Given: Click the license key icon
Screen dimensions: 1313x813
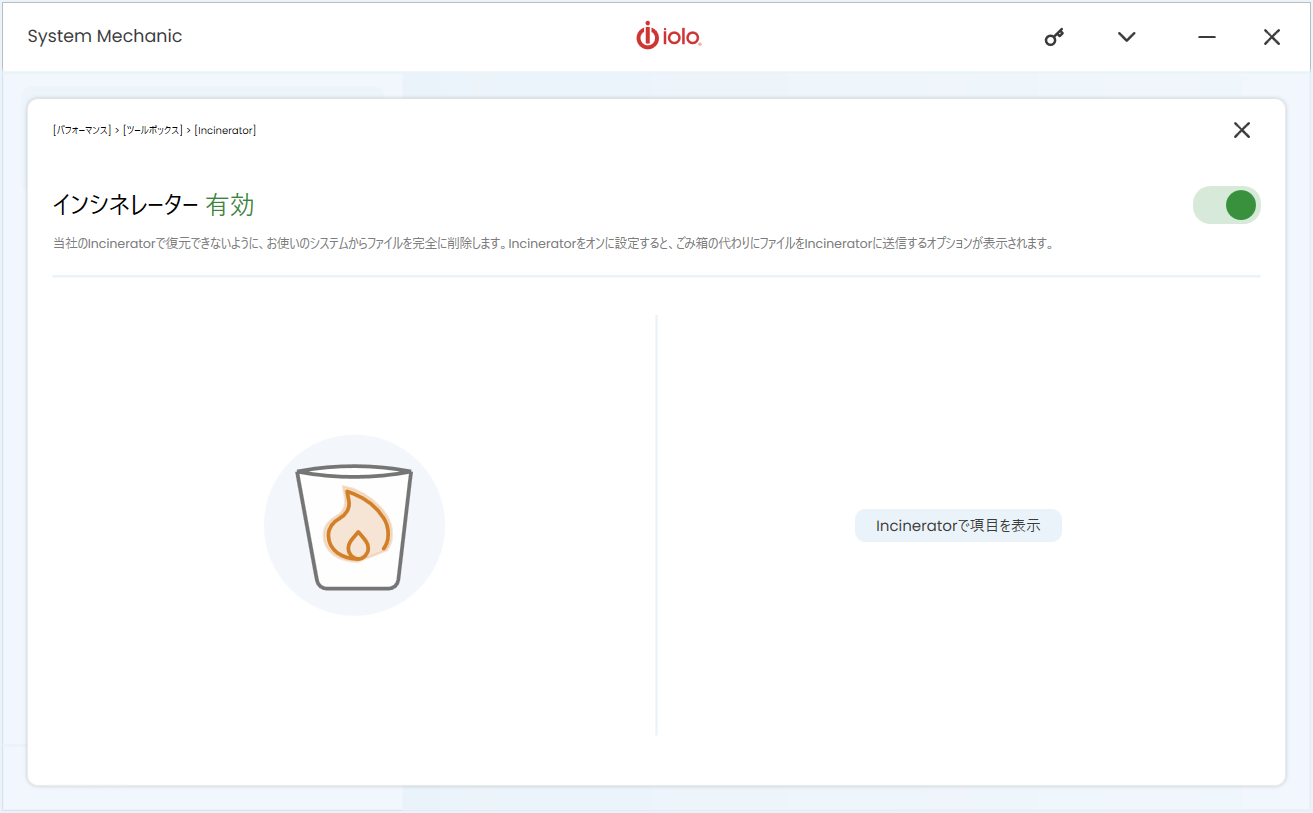Looking at the screenshot, I should pos(1054,37).
